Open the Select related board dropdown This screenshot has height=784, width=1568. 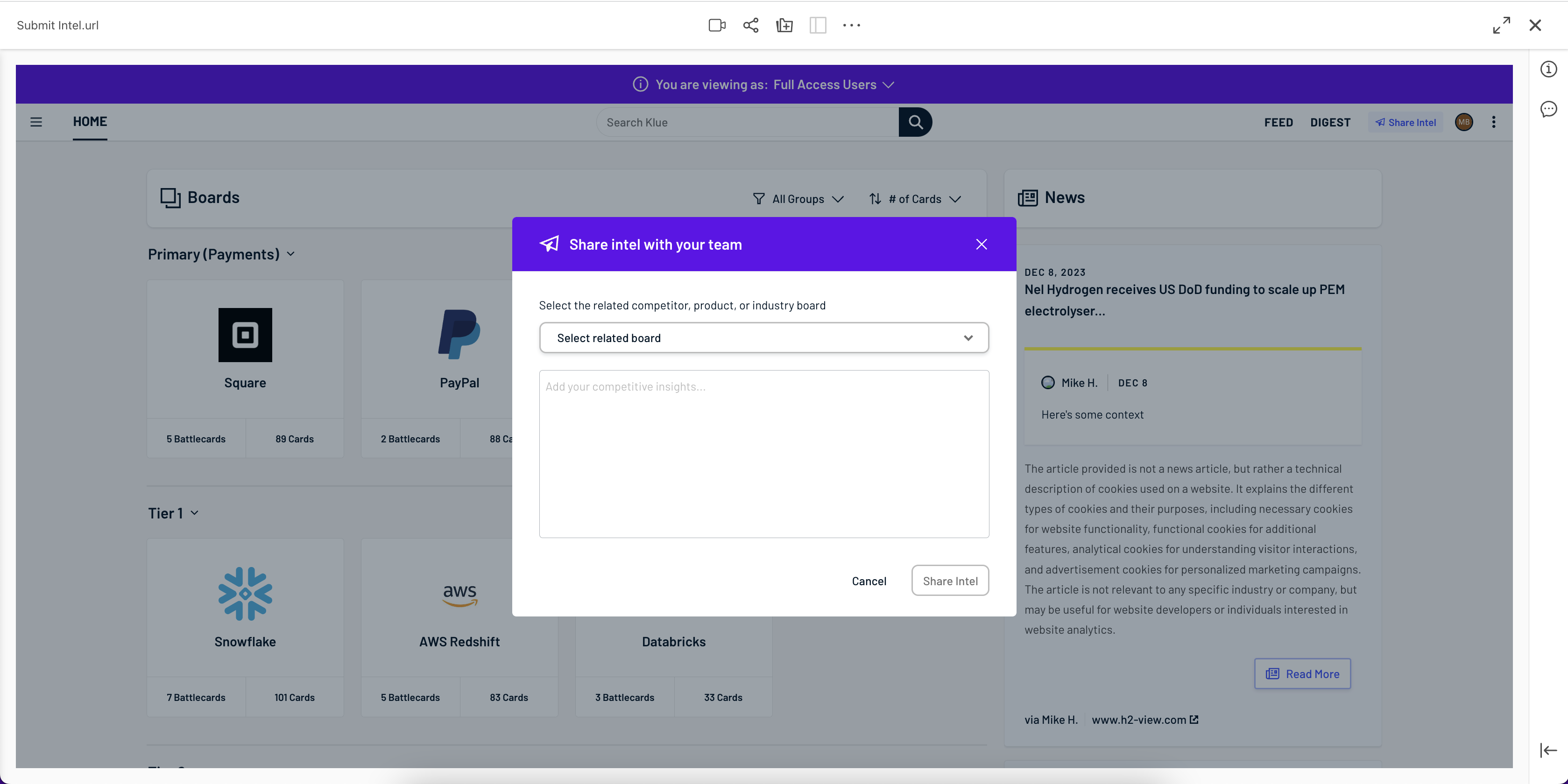763,337
